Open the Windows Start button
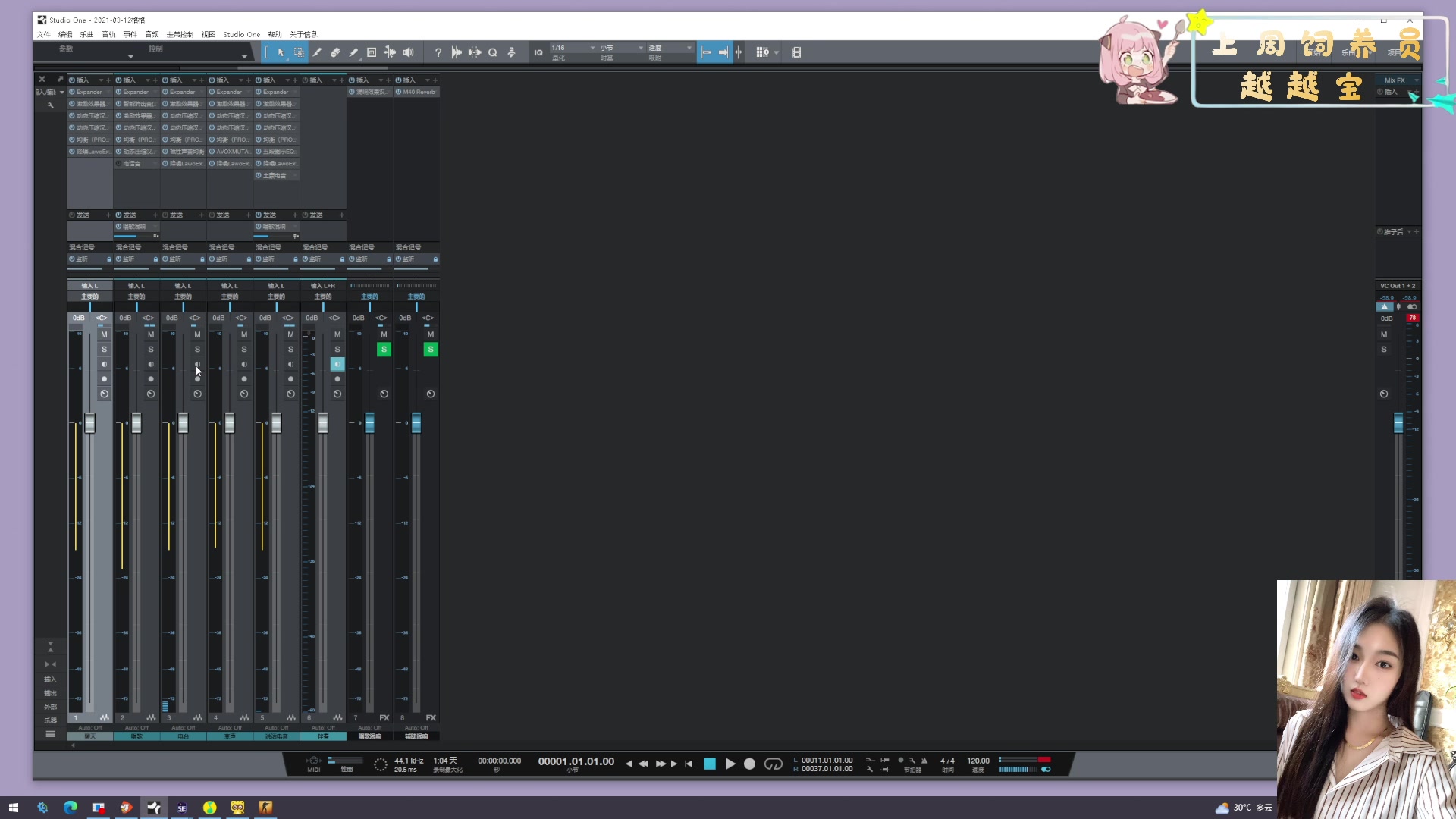The image size is (1456, 819). [x=14, y=808]
